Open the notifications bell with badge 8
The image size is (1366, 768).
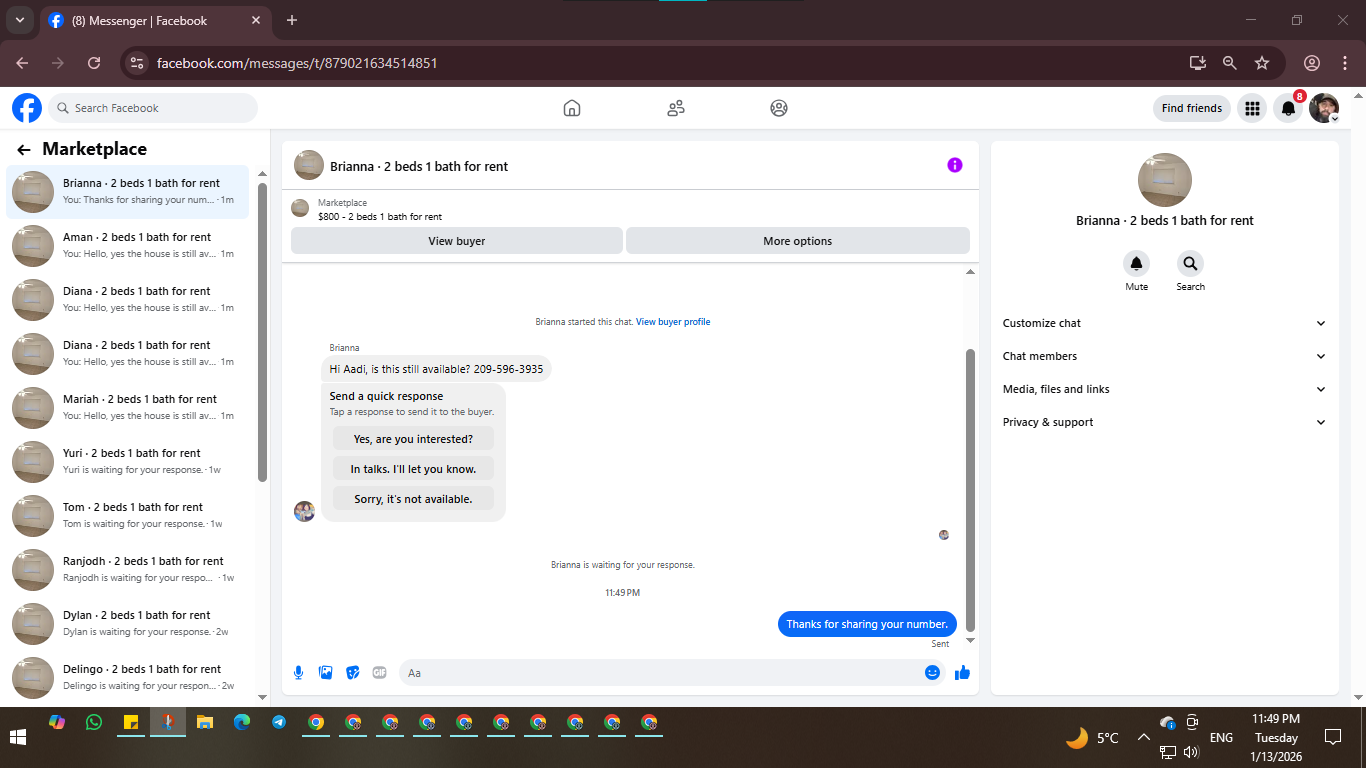point(1289,108)
